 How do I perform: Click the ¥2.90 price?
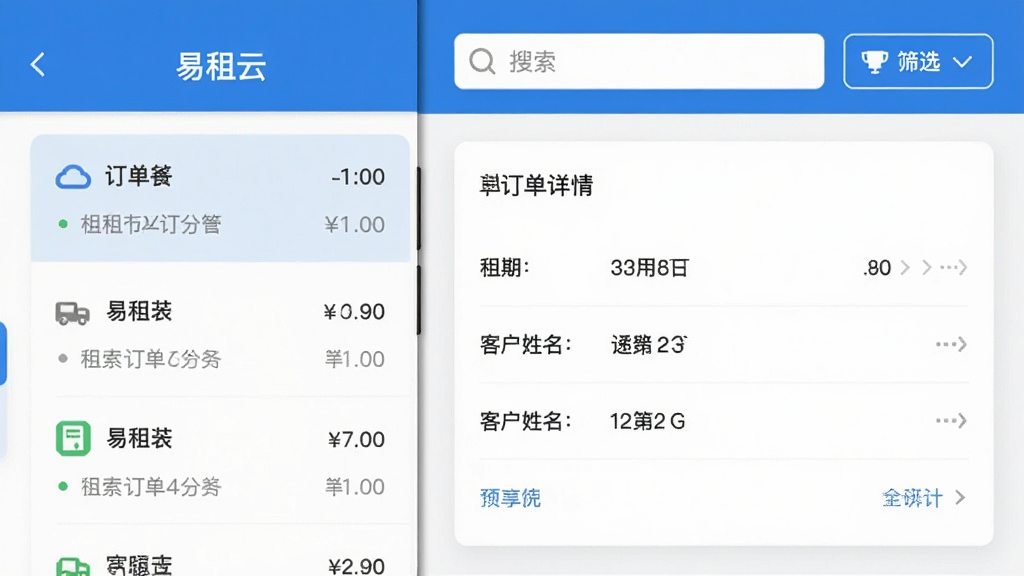click(357, 566)
